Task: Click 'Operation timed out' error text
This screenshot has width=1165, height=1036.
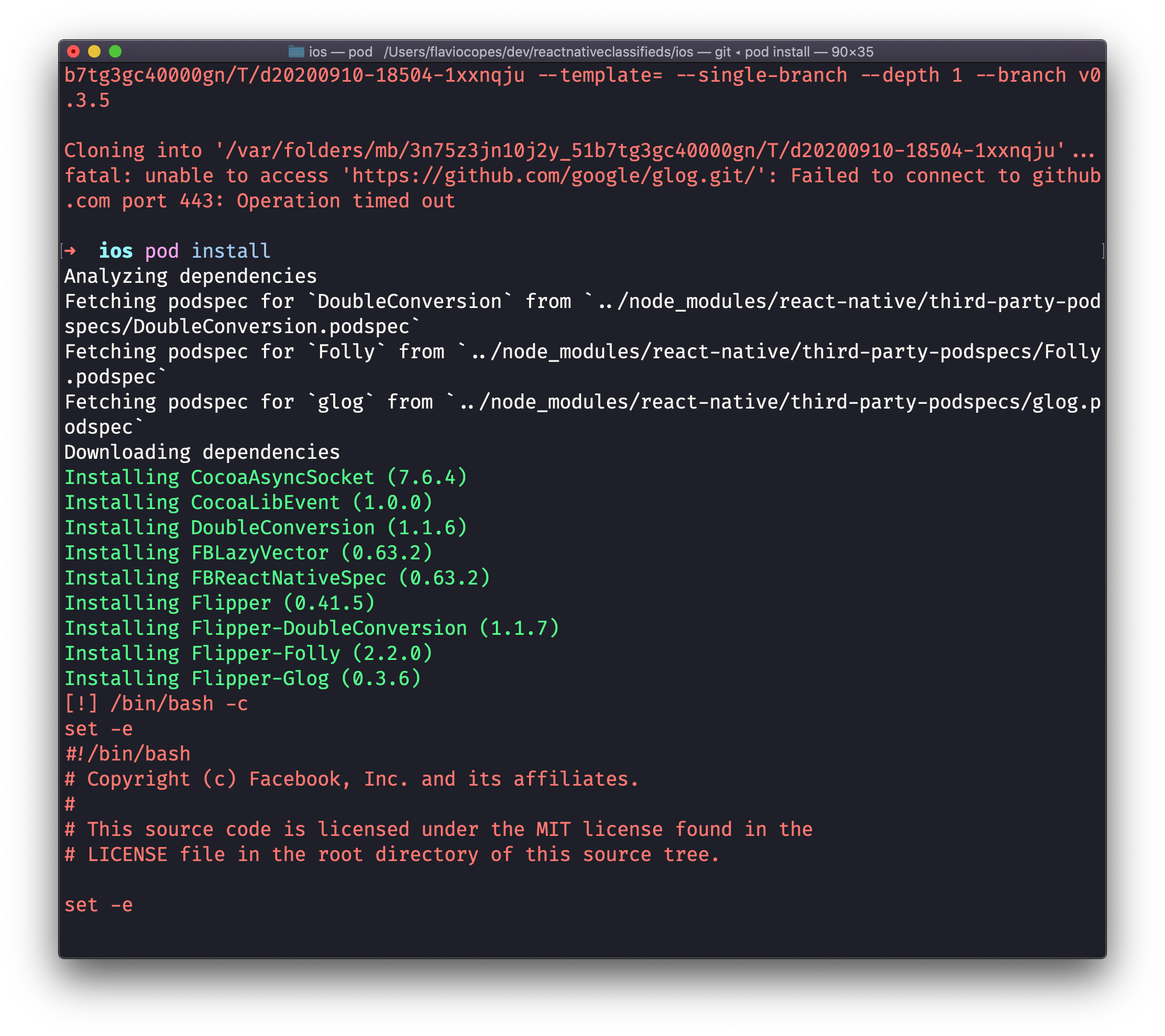Action: click(346, 201)
